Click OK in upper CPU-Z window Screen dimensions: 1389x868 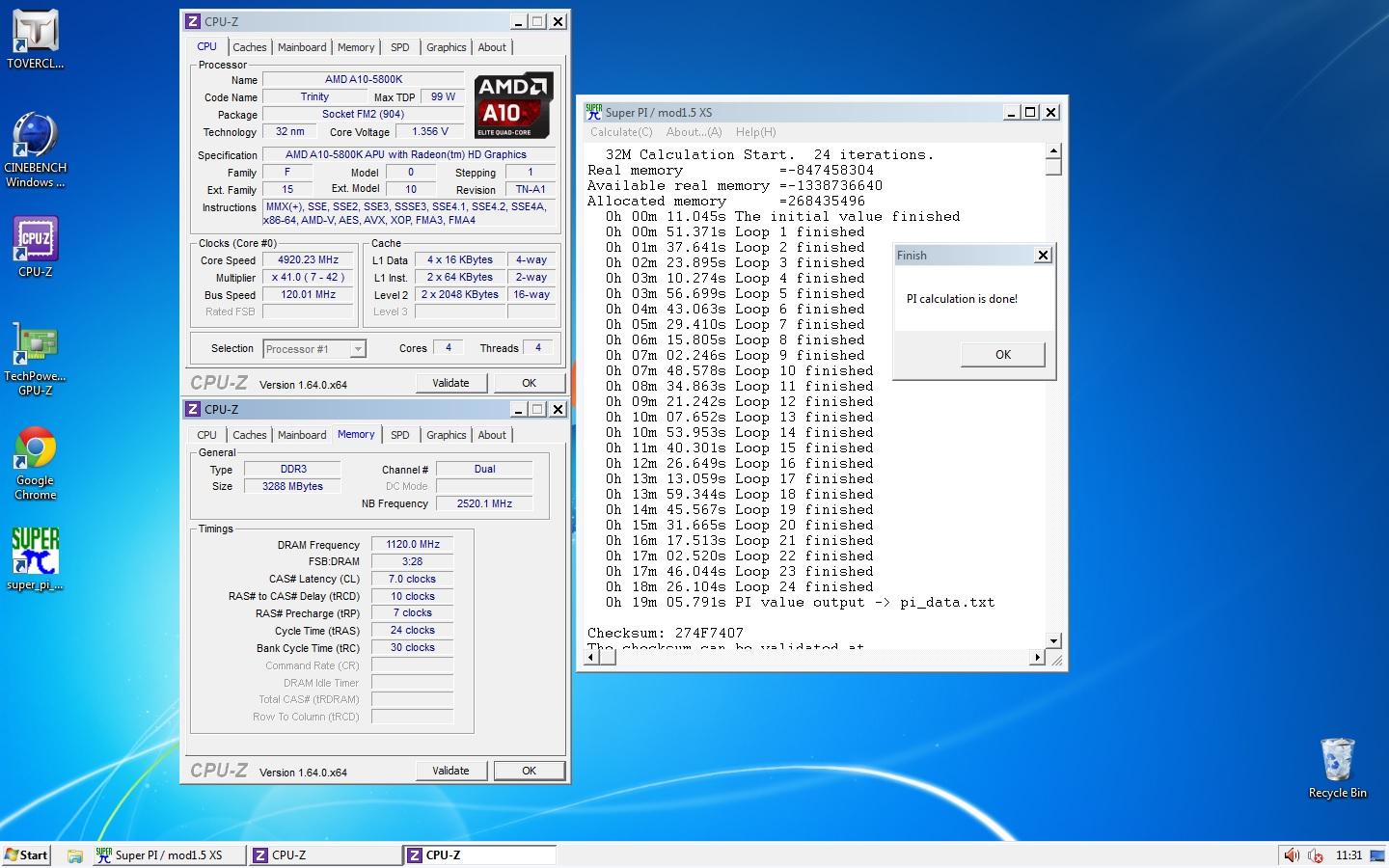click(x=530, y=383)
